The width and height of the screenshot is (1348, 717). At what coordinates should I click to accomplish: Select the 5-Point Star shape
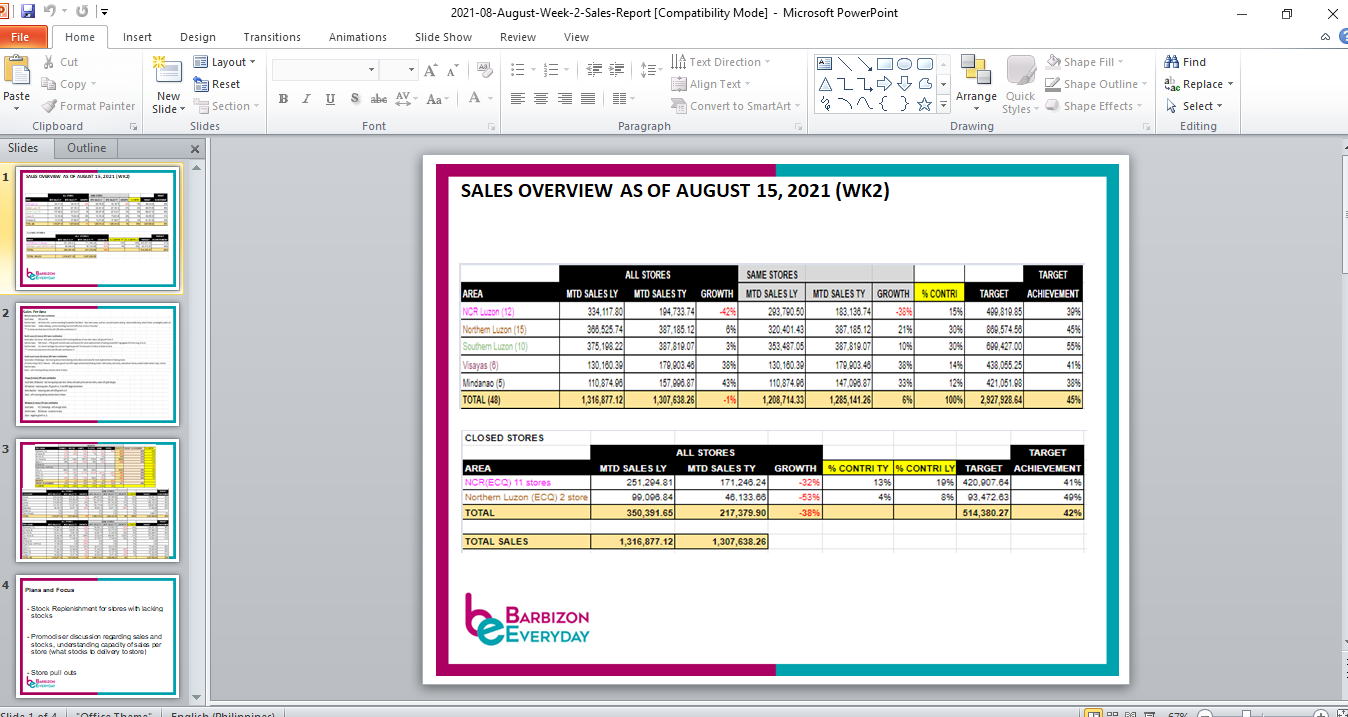(x=924, y=104)
